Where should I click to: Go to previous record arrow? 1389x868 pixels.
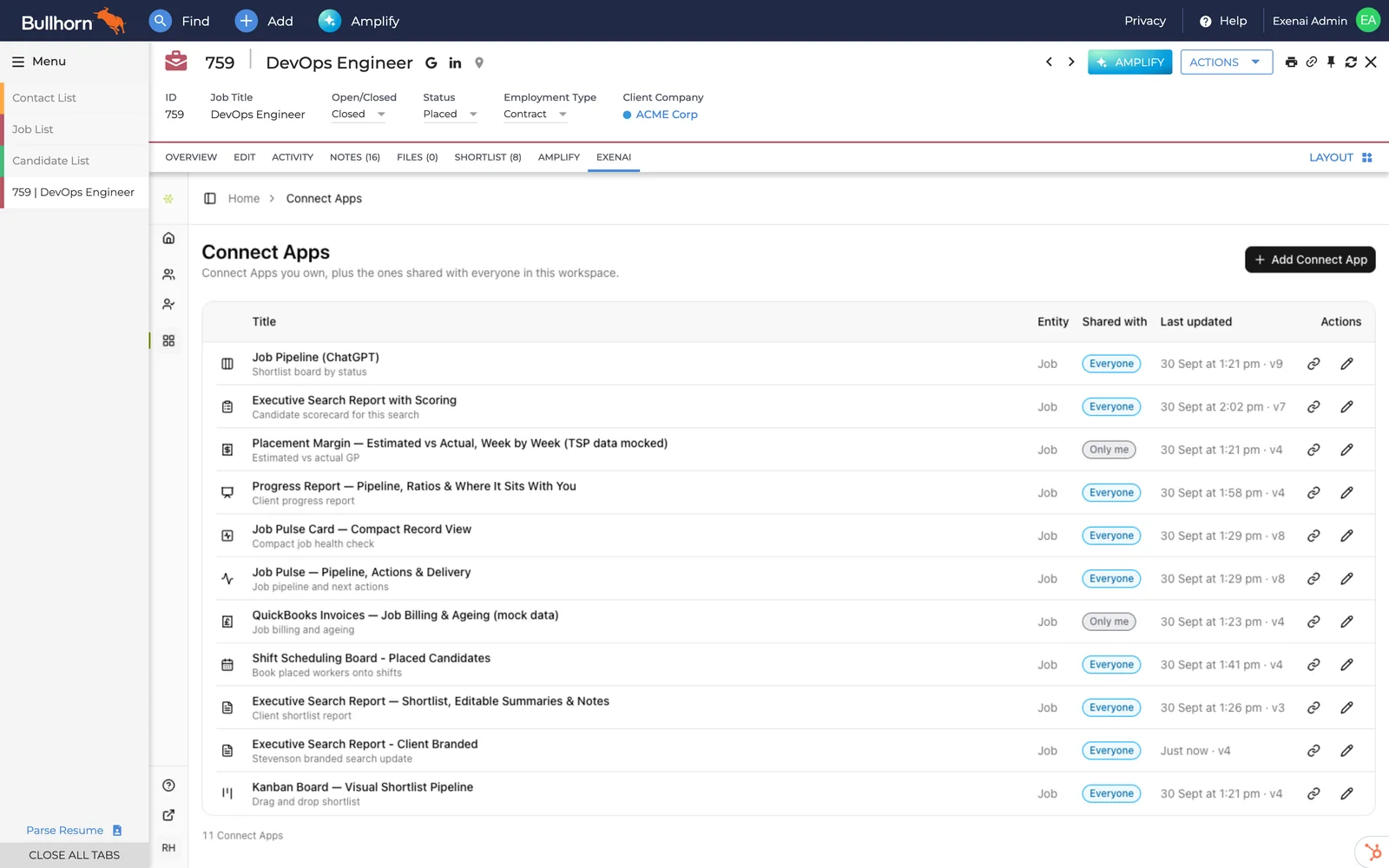(x=1049, y=62)
